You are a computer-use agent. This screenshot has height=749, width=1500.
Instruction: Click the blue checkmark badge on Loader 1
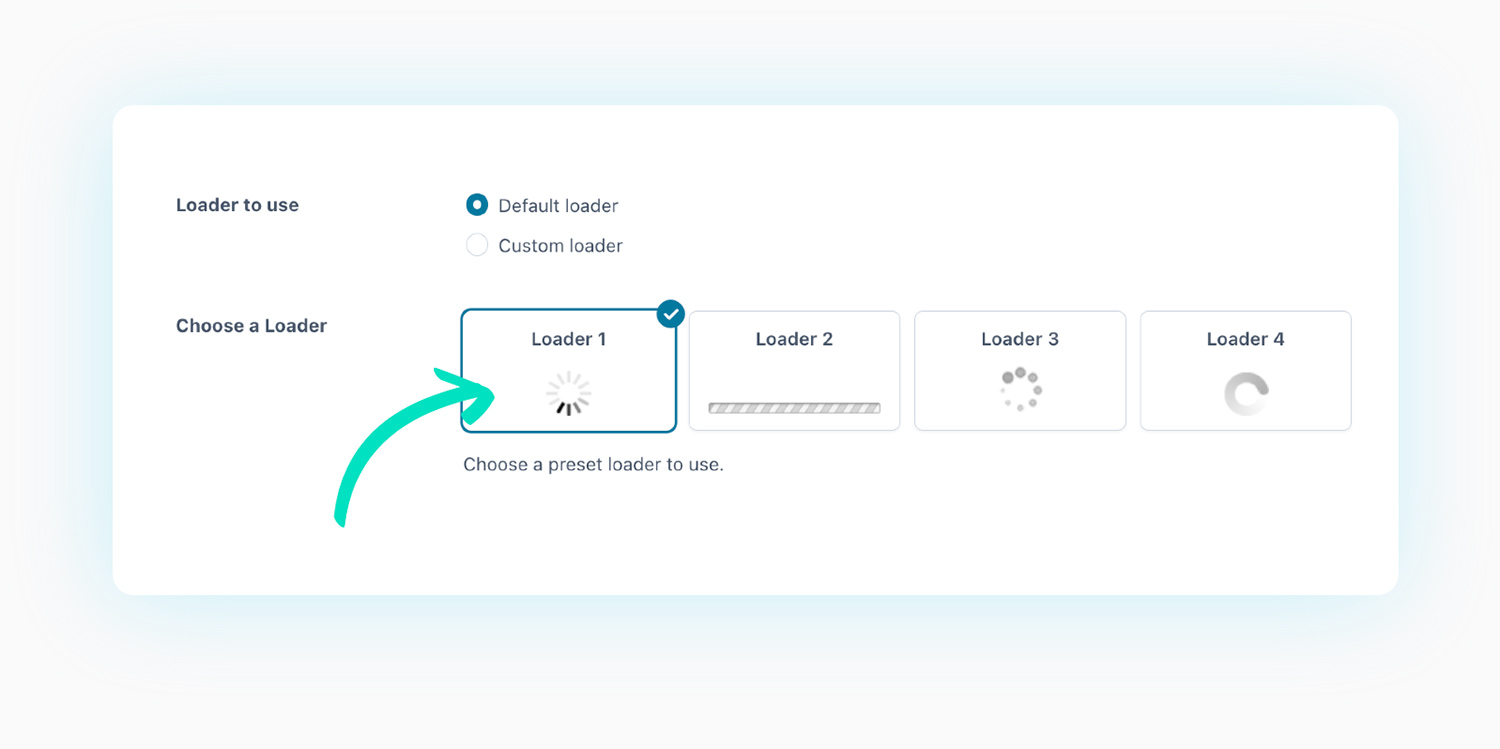tap(670, 314)
